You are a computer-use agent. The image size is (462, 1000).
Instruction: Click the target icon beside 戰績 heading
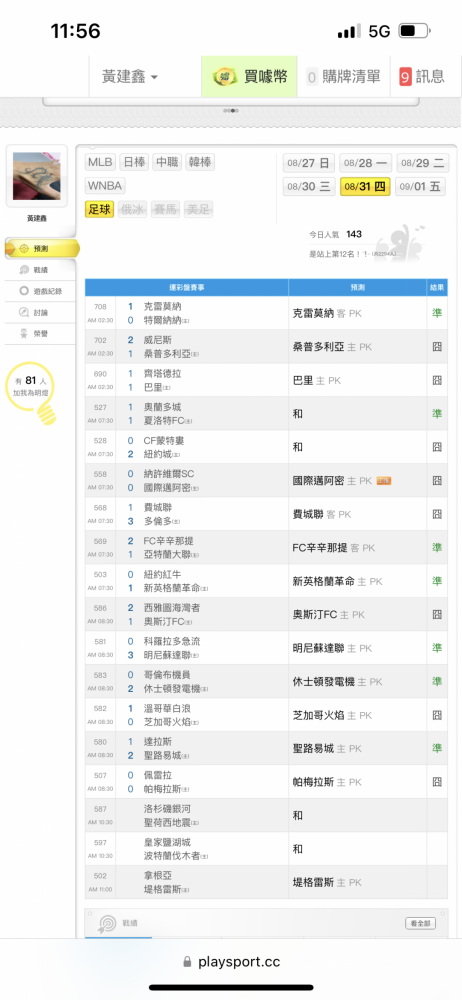pyautogui.click(x=107, y=923)
